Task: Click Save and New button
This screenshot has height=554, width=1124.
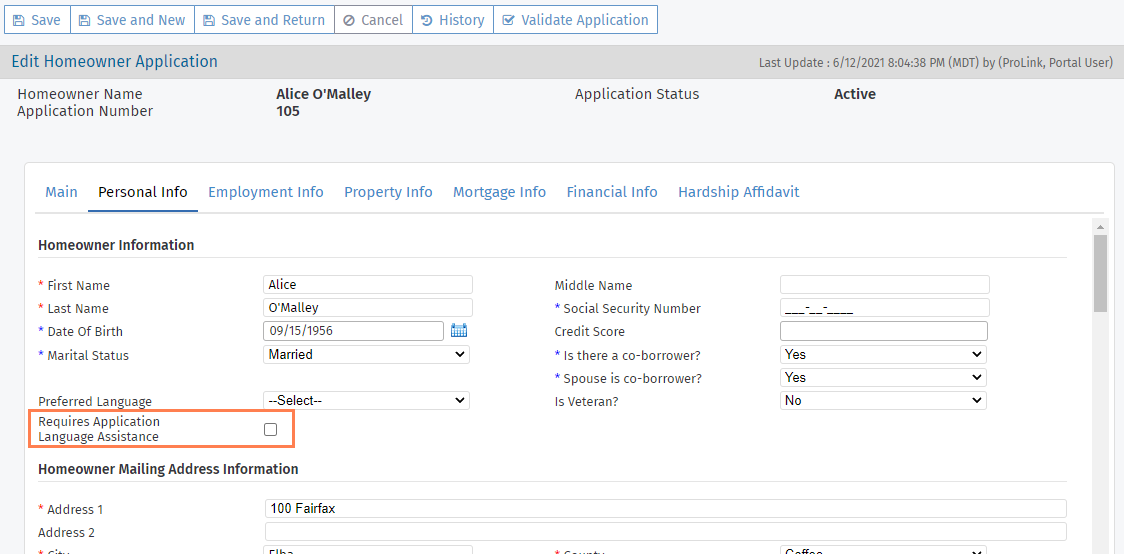Action: tap(132, 20)
